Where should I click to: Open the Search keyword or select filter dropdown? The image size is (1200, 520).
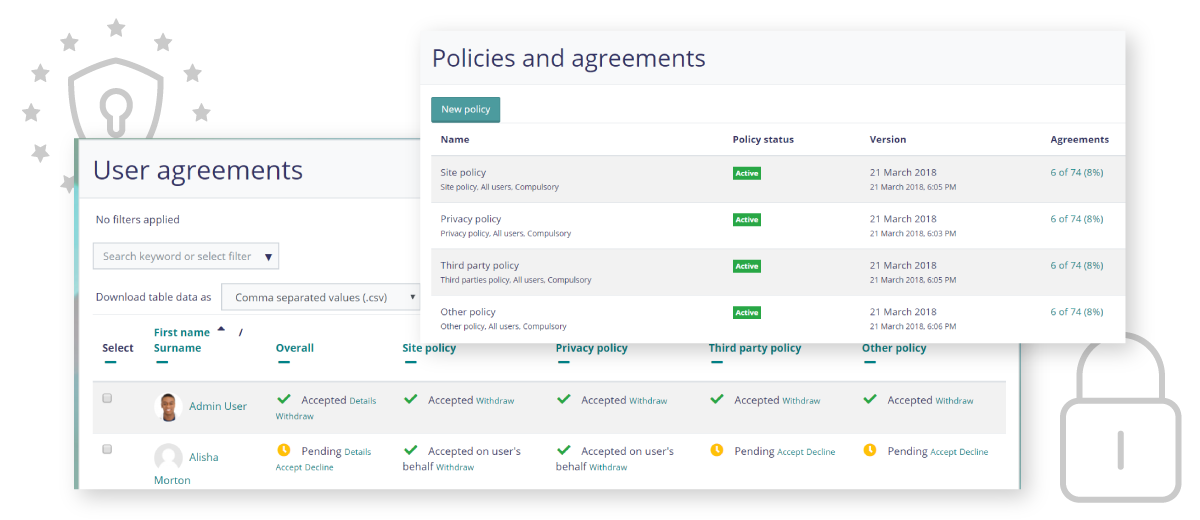[x=186, y=256]
